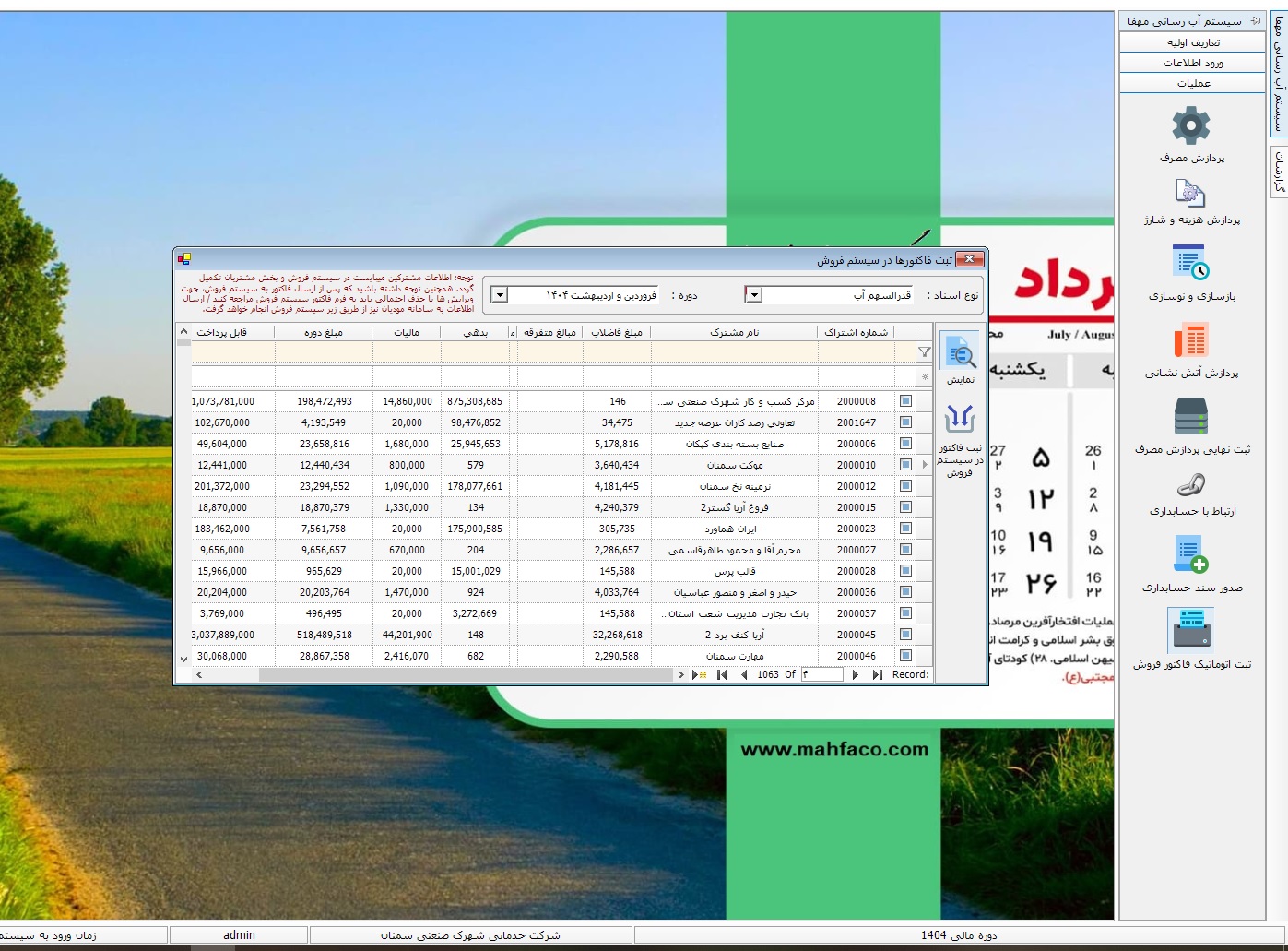Check the row checkbox for 2001647
The width and height of the screenshot is (1288, 951).
[x=905, y=422]
